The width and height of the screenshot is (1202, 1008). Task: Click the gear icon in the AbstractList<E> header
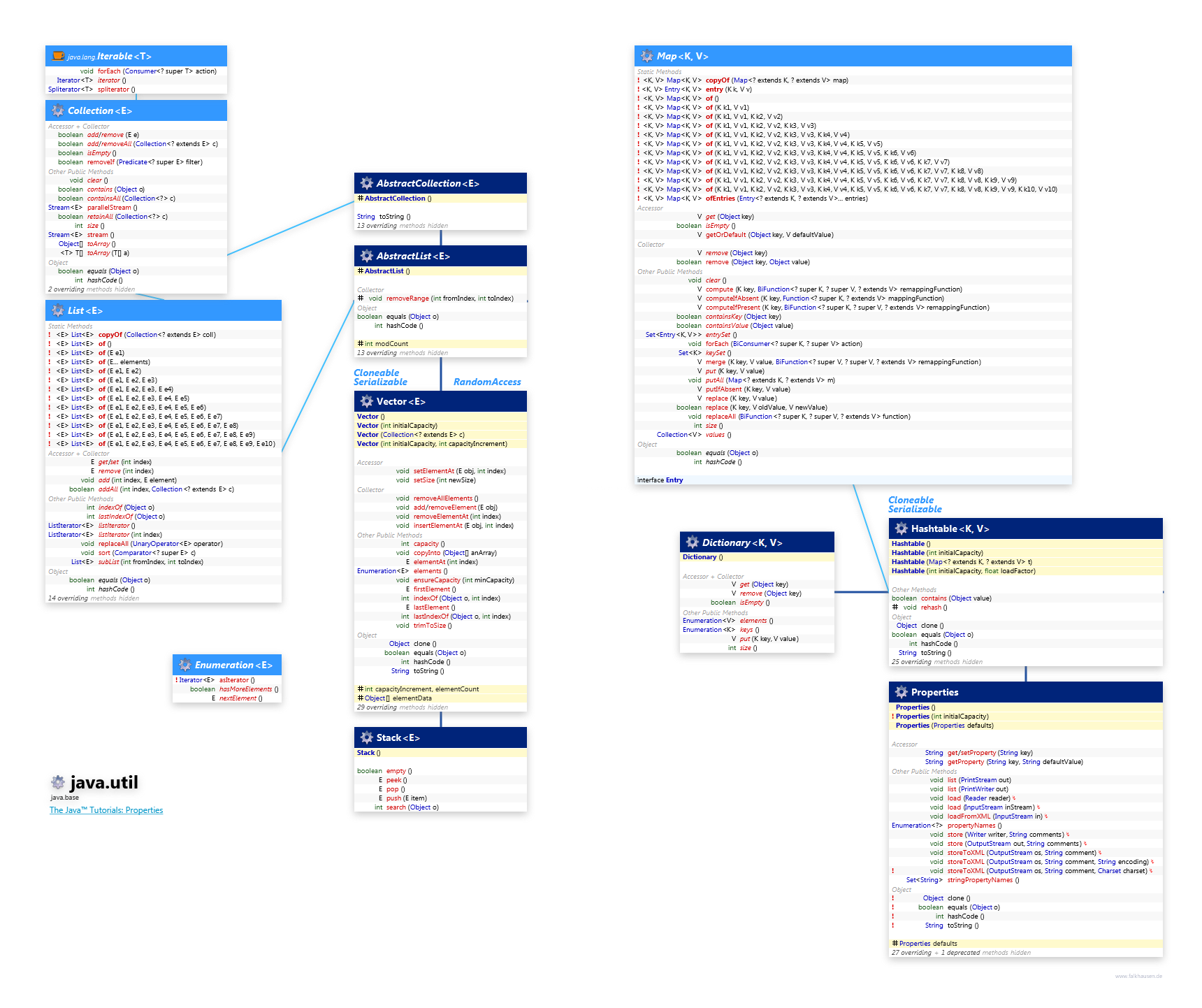point(366,256)
